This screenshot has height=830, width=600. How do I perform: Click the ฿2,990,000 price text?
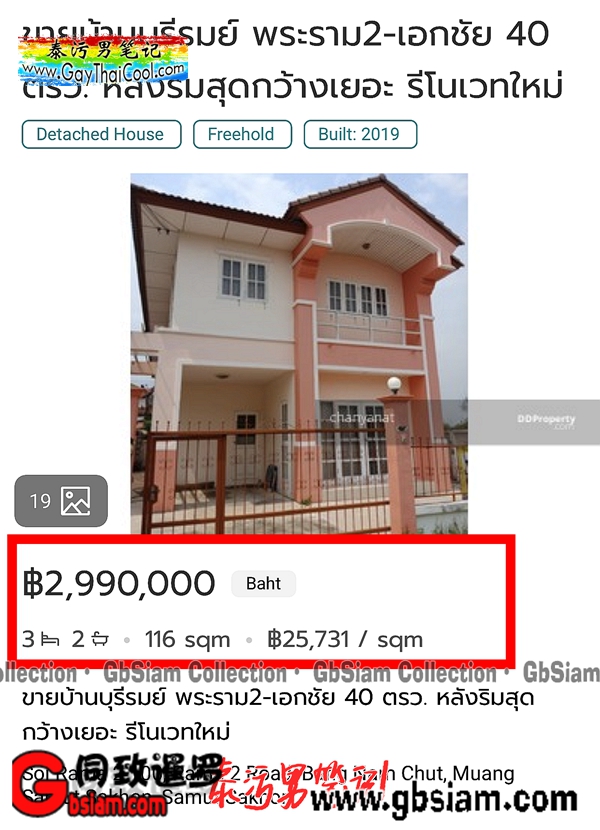point(119,583)
